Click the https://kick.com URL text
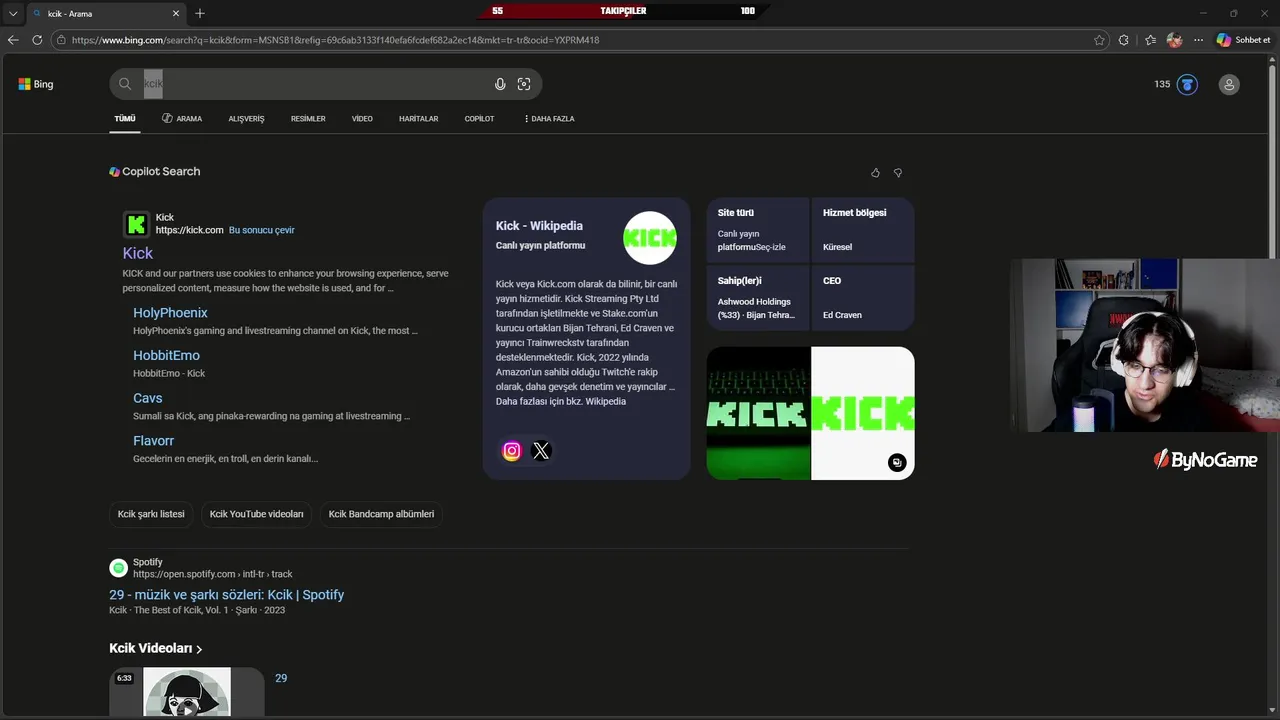Image resolution: width=1280 pixels, height=720 pixels. (189, 230)
